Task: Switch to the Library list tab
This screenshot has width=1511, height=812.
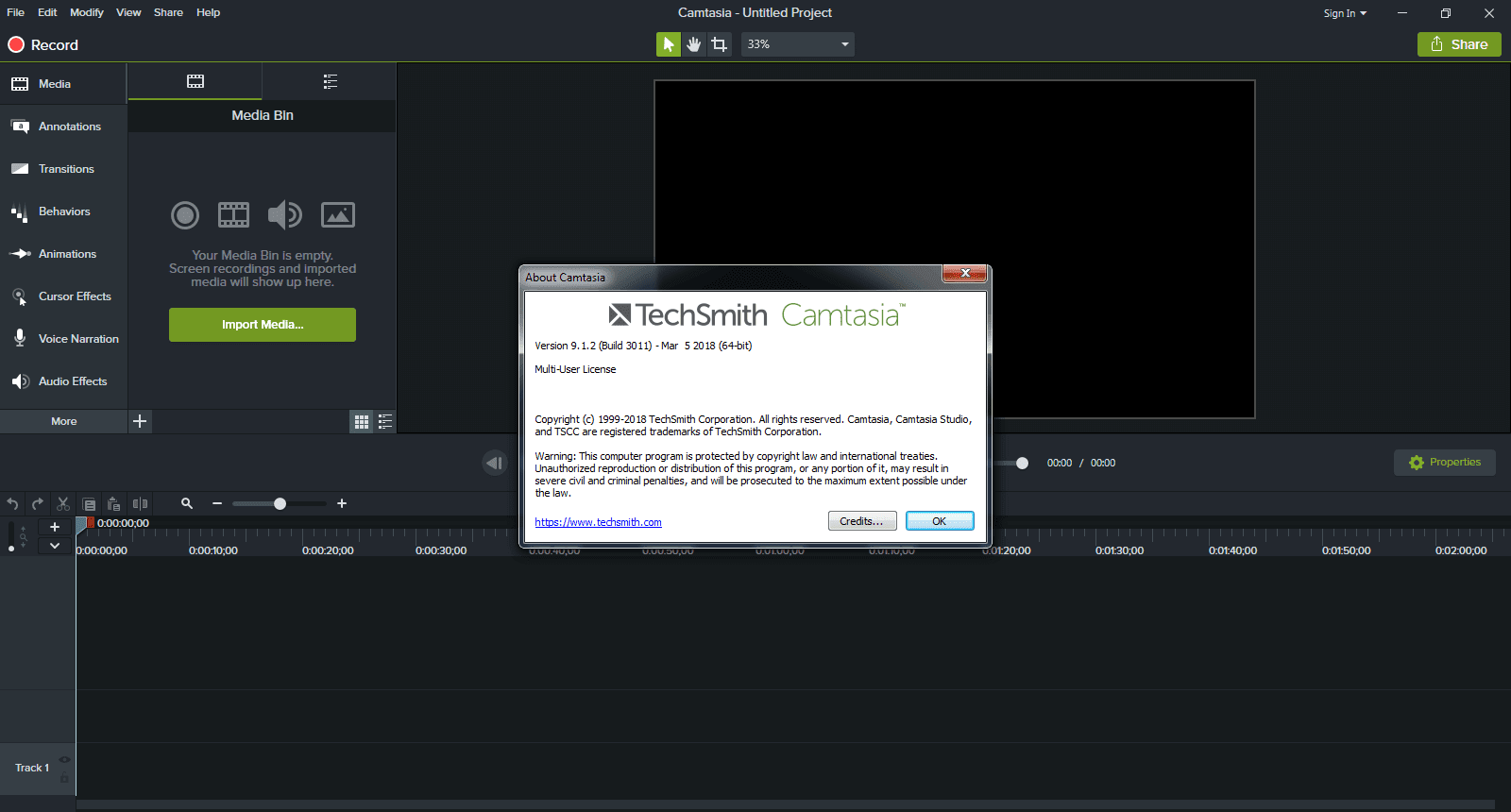Action: tap(330, 81)
